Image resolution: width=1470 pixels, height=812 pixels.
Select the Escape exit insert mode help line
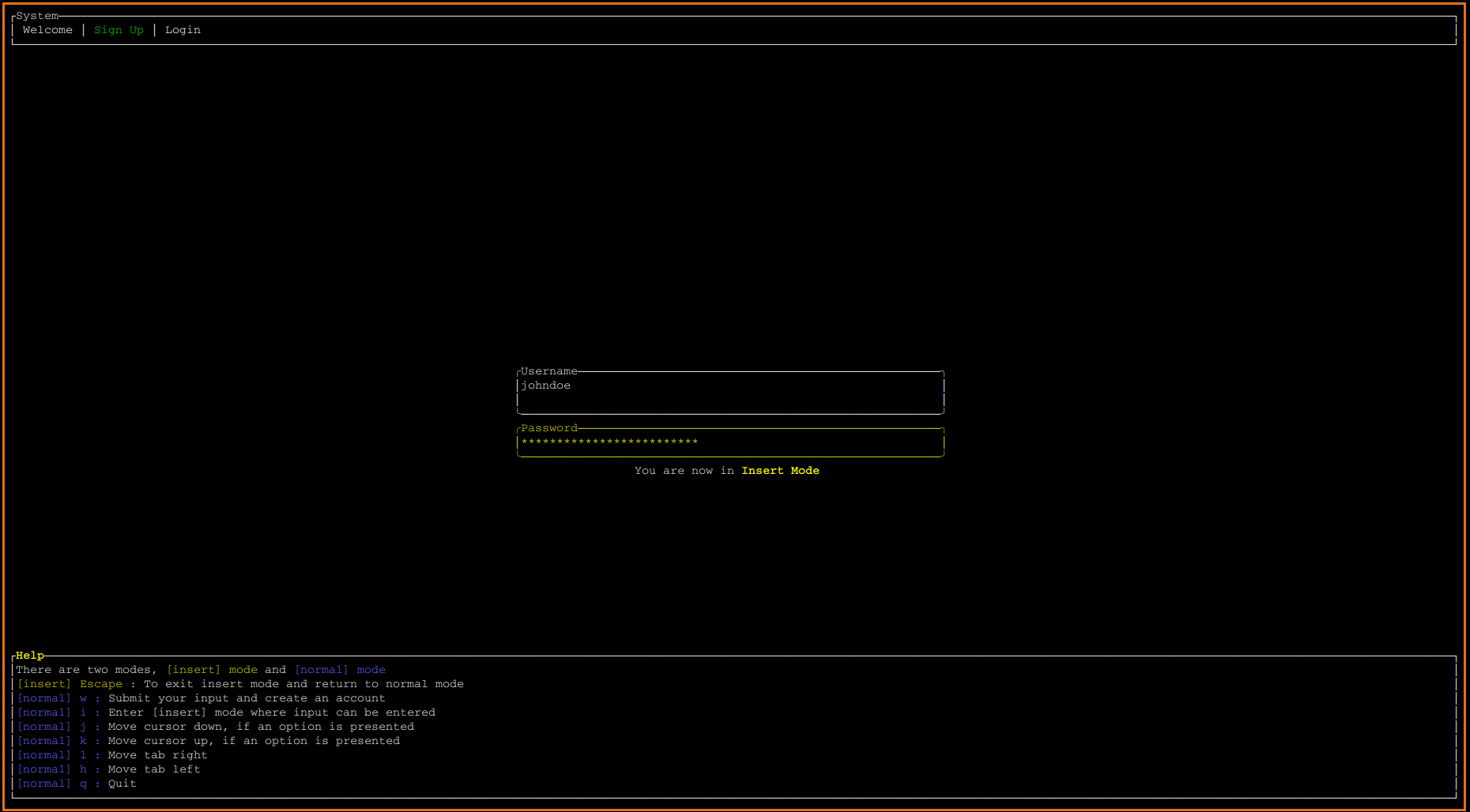(x=240, y=684)
